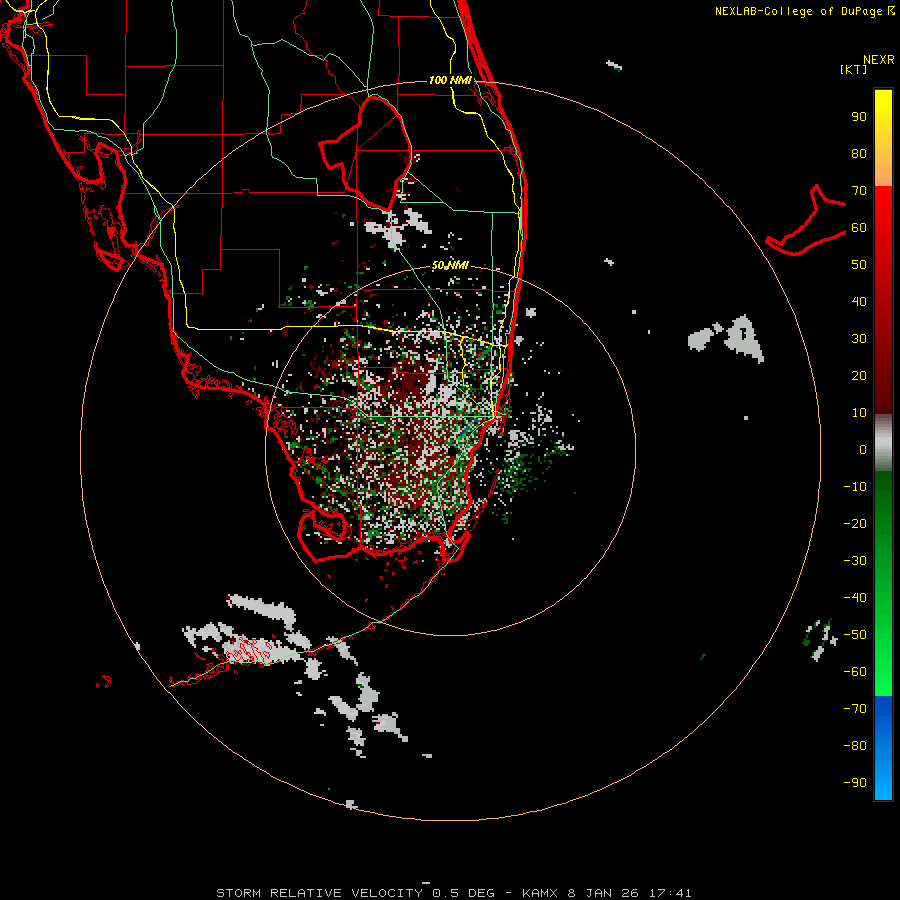Viewport: 900px width, 900px height.
Task: Click the 90 value on the velocity scale
Action: pyautogui.click(x=859, y=117)
